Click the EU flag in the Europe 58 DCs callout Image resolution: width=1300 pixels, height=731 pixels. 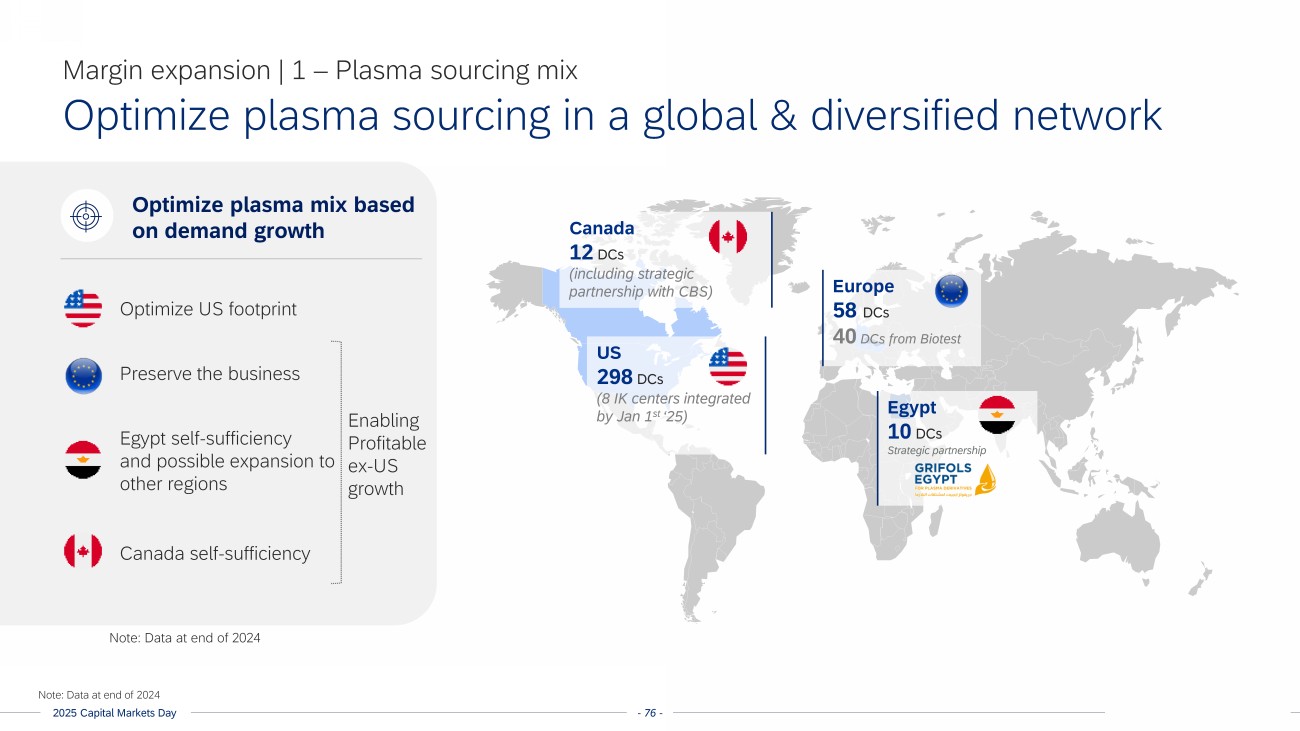coord(951,290)
